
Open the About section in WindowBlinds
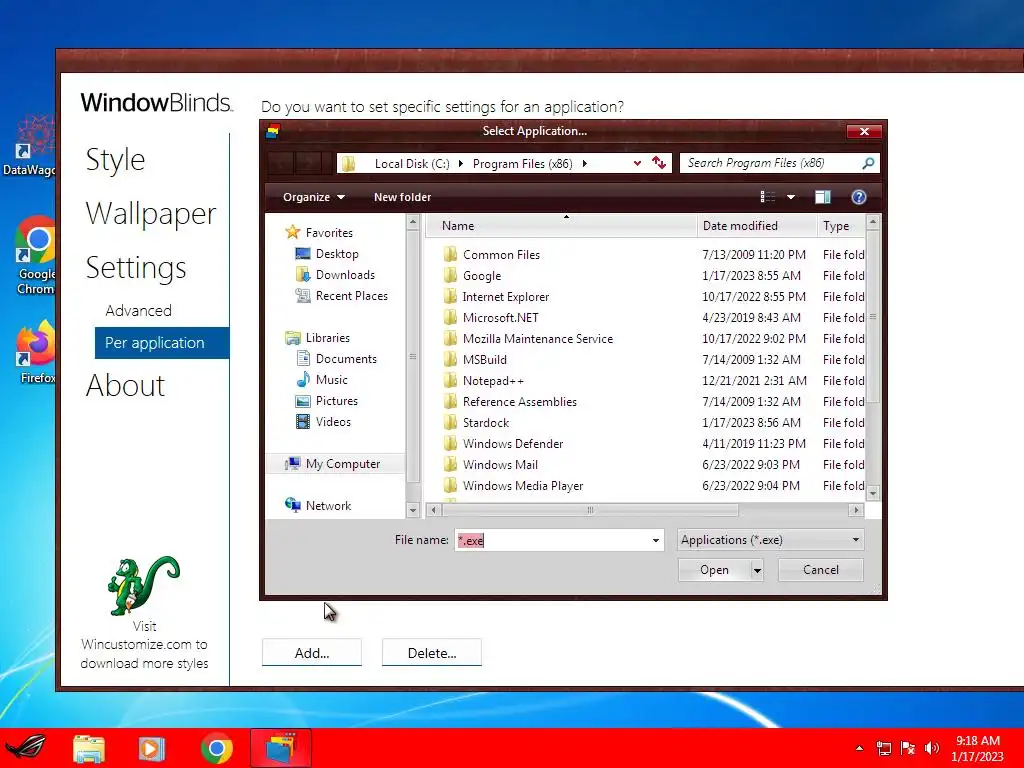coord(125,385)
